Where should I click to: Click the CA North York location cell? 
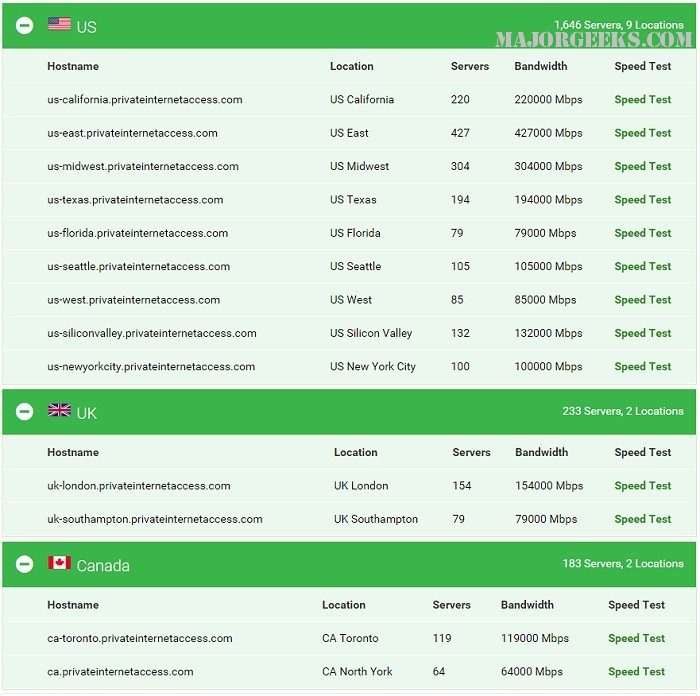[x=357, y=671]
